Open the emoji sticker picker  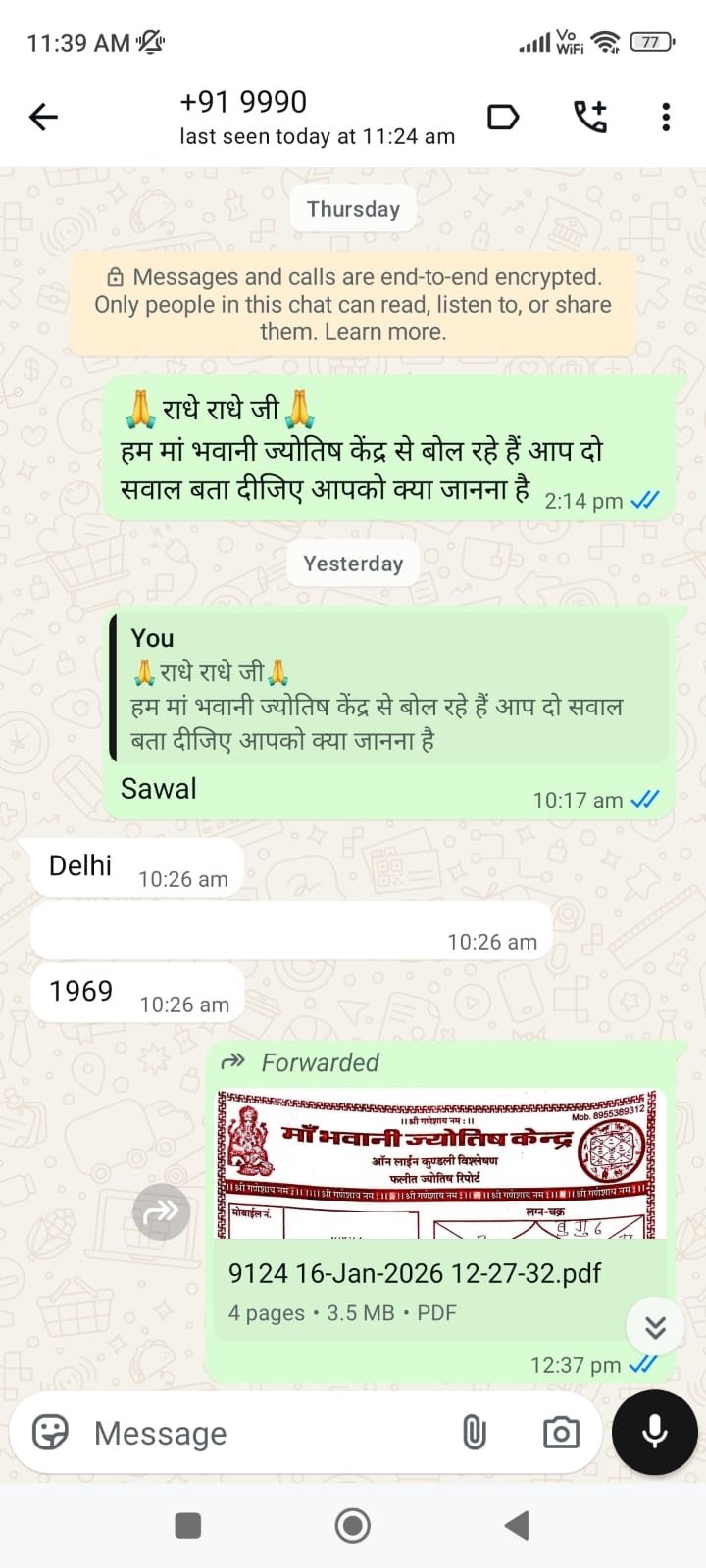(x=50, y=1432)
